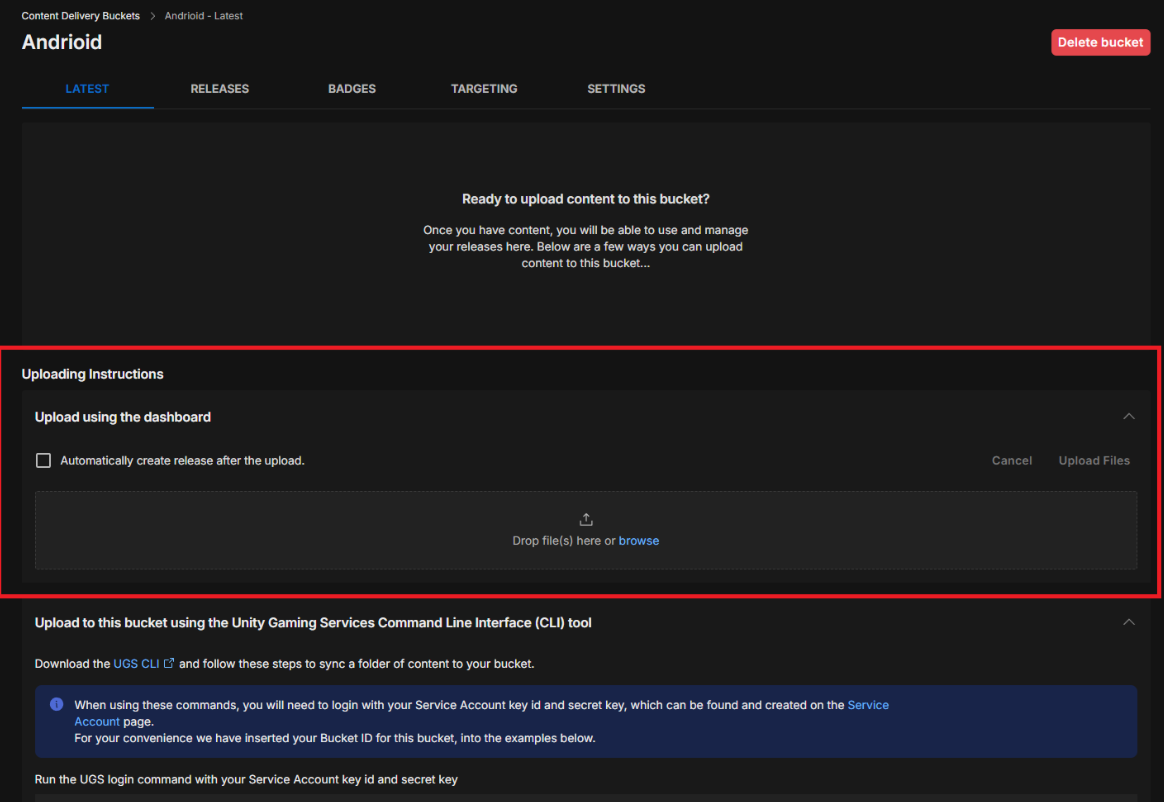Enable automatically create release after upload checkbox
The image size is (1164, 802).
44,460
